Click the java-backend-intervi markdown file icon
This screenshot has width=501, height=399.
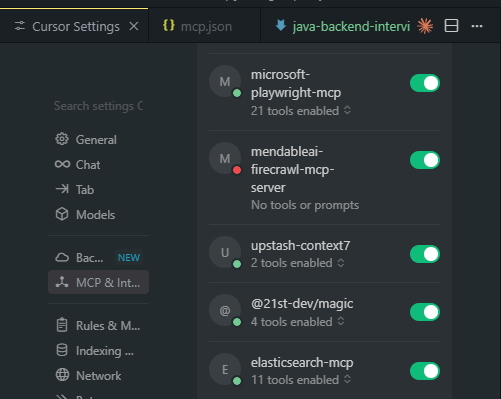(x=281, y=25)
